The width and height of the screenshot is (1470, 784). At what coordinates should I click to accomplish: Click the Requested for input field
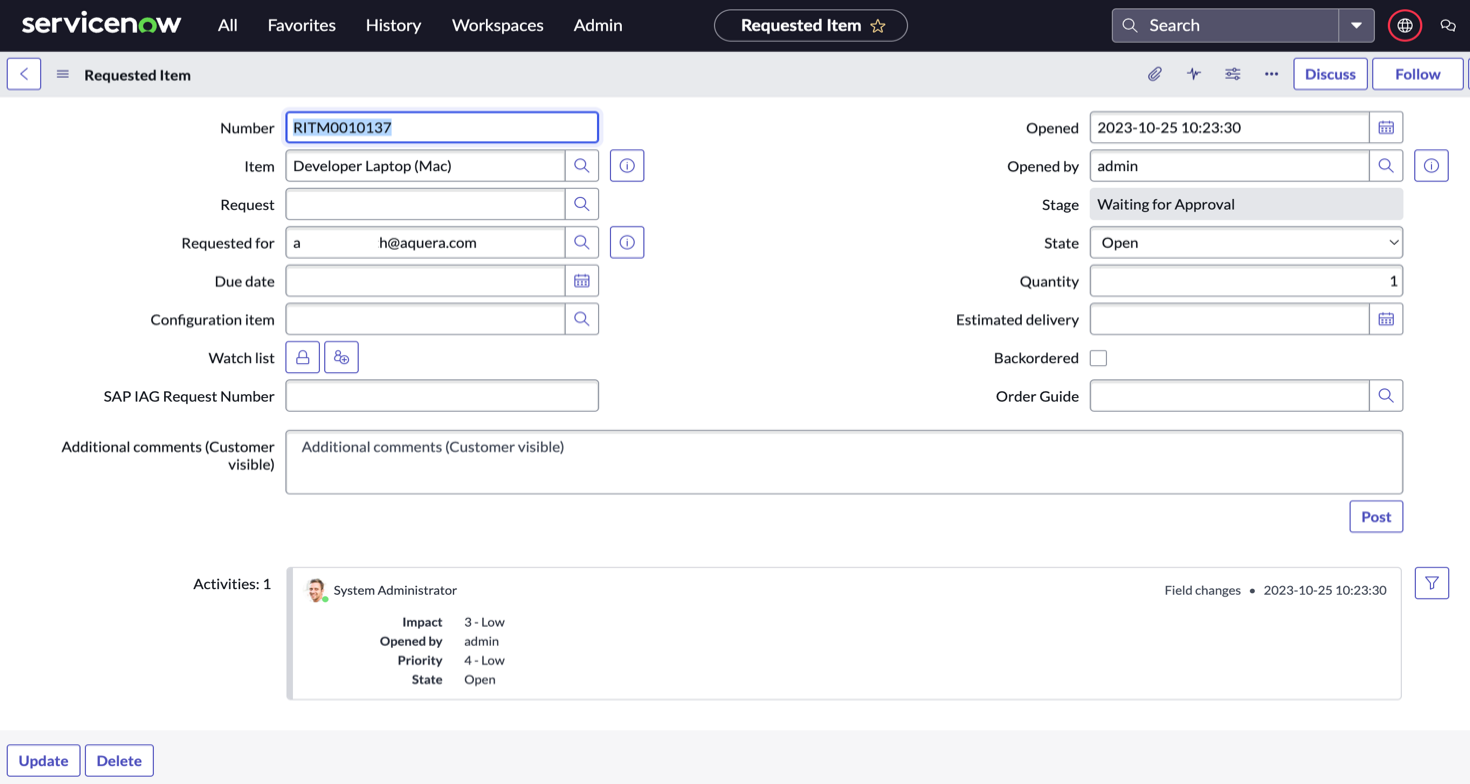tap(426, 242)
